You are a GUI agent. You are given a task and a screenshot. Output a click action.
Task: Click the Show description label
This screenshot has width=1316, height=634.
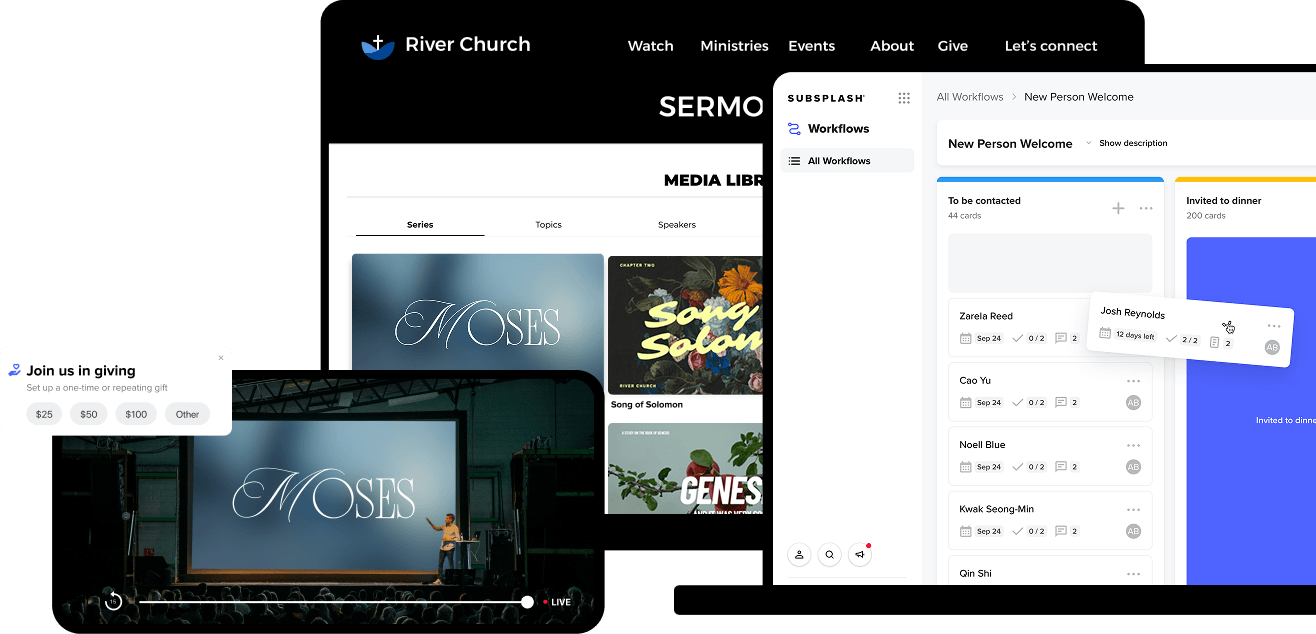click(x=1133, y=143)
